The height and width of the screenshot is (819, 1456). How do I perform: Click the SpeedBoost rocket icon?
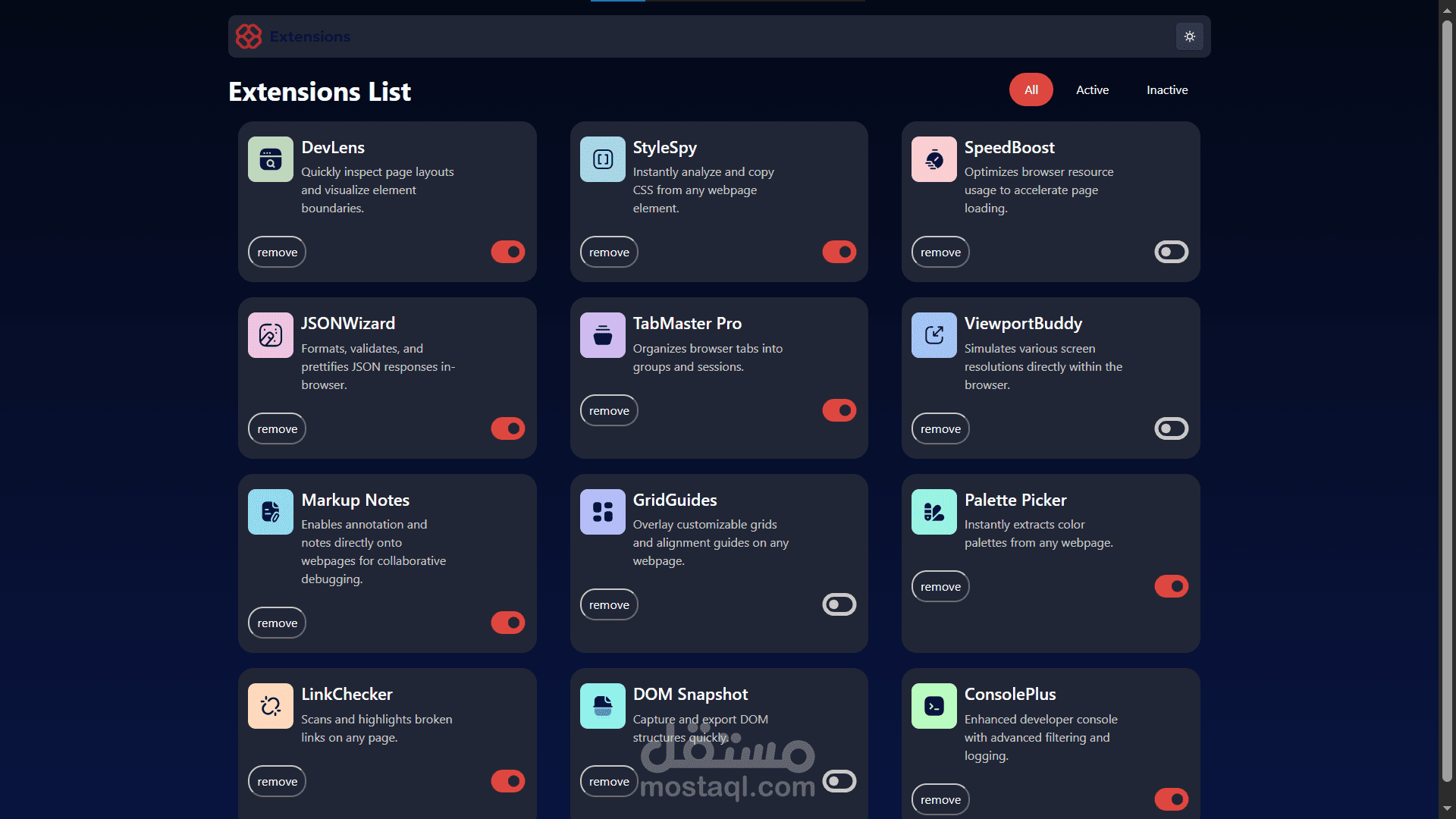coord(934,159)
